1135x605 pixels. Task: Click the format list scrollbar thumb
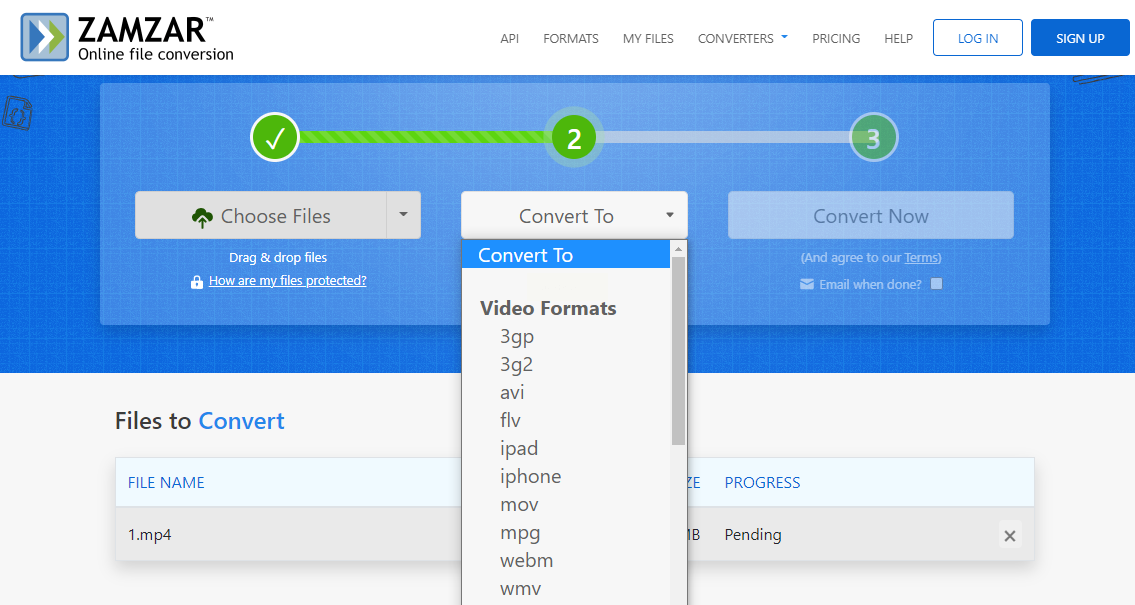(x=678, y=350)
